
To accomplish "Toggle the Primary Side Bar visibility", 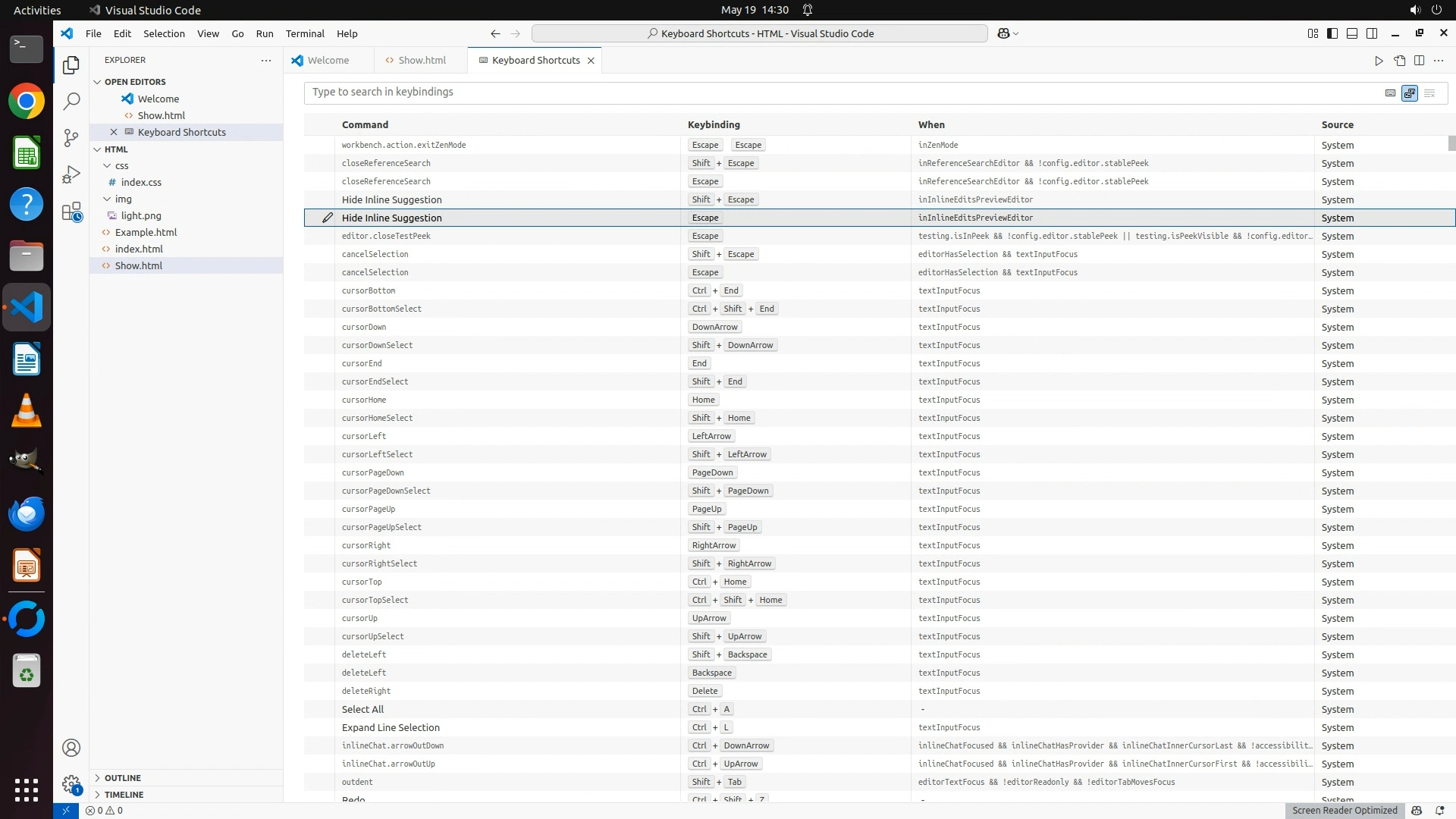I will click(x=1332, y=33).
